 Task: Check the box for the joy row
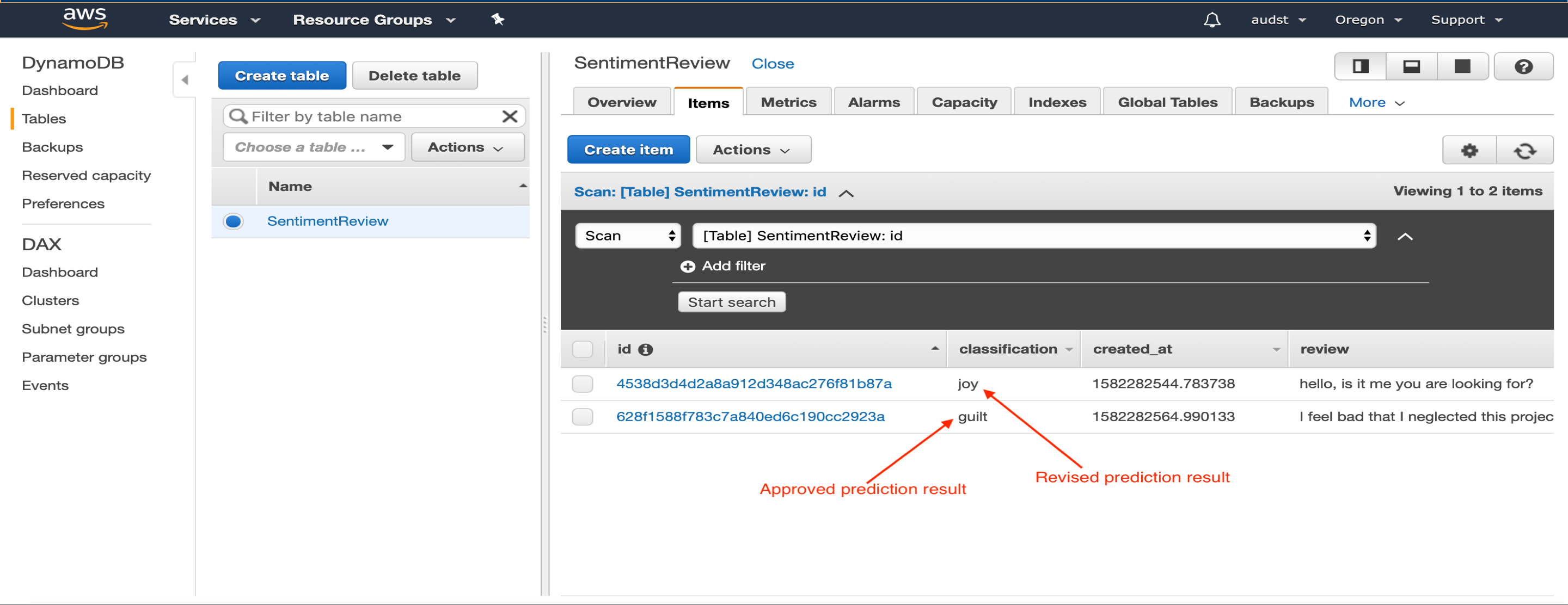click(582, 384)
